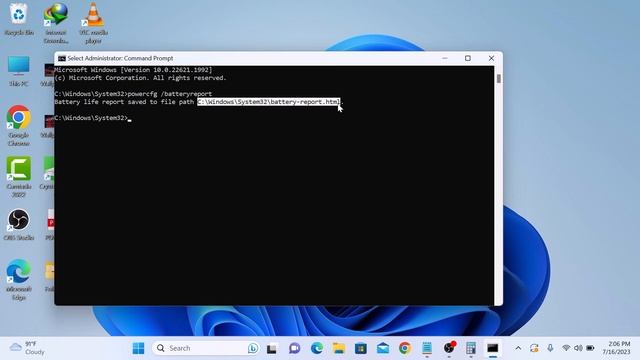Open Microsoft Store from the taskbar
640x360 pixels.
361,349
